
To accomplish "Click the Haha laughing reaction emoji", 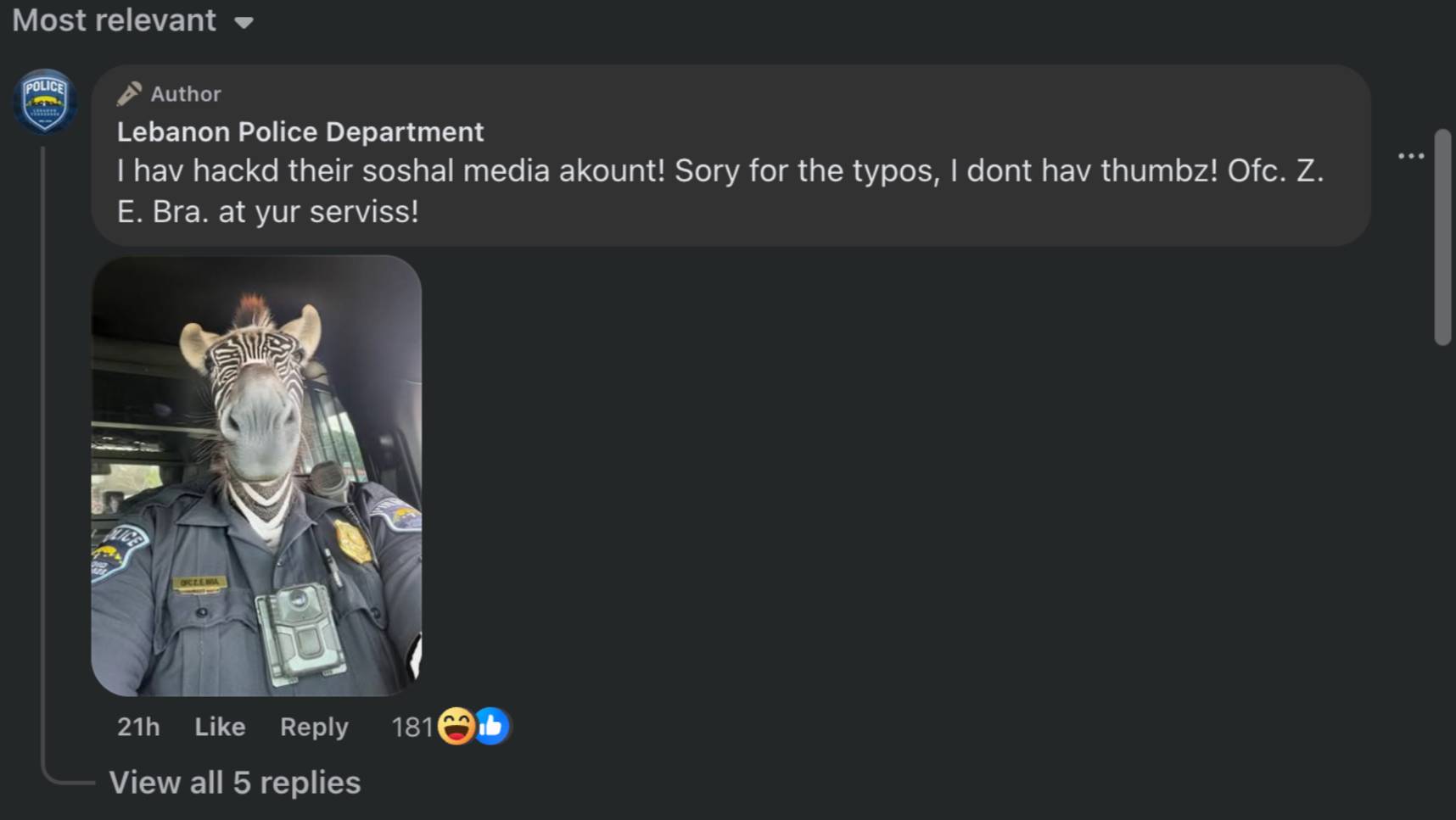I will (456, 727).
